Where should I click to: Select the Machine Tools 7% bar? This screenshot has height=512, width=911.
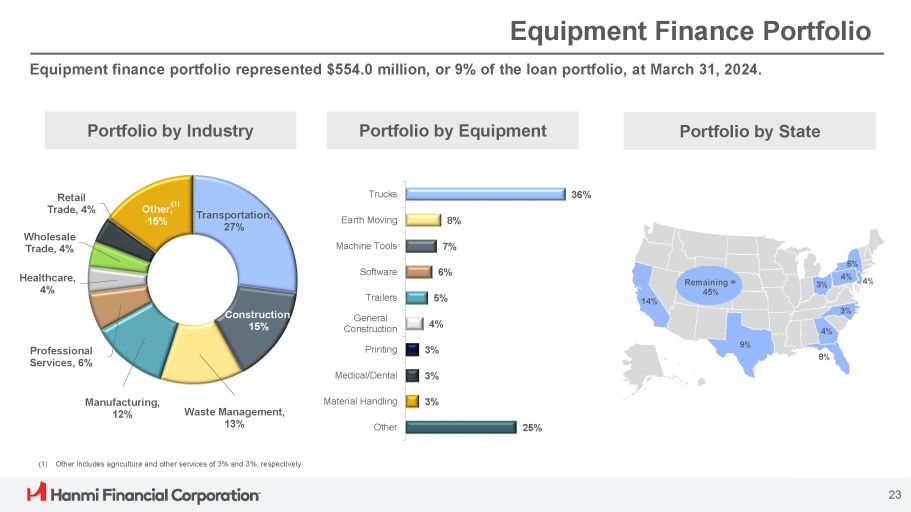[420, 247]
